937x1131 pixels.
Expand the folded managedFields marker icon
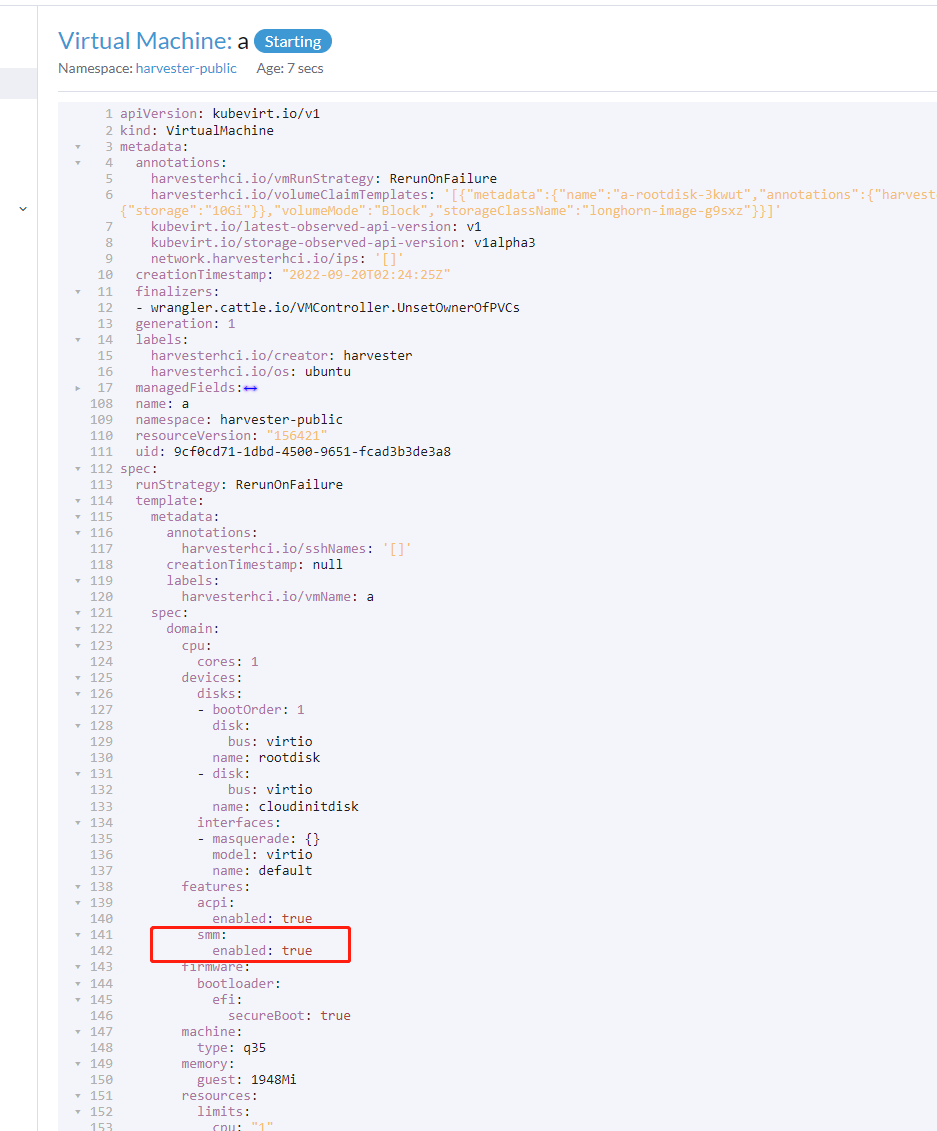click(250, 388)
